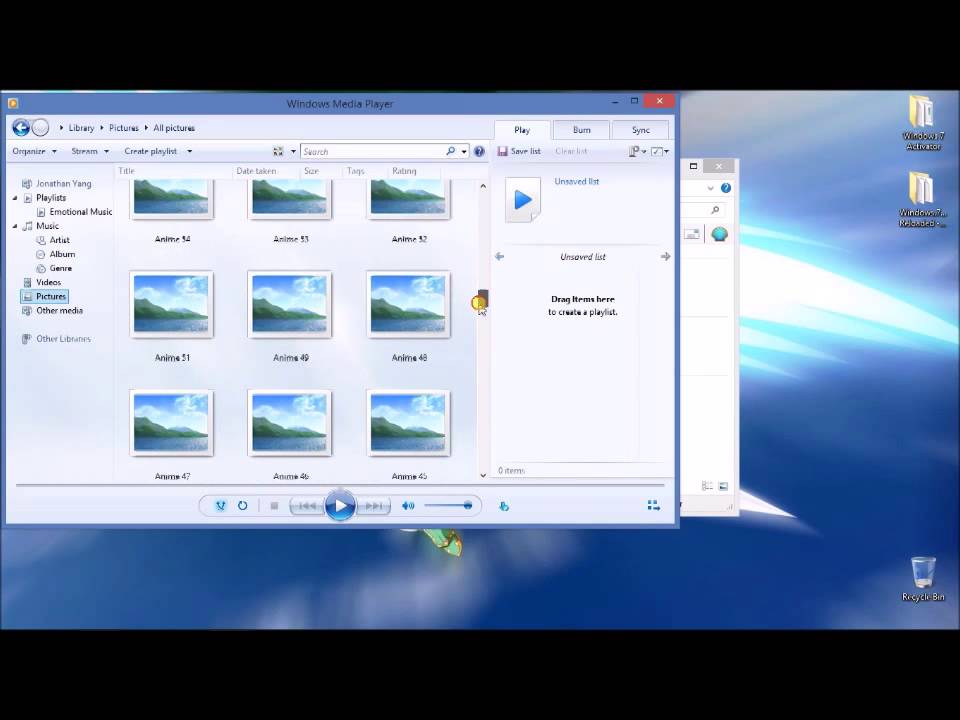Screen dimensions: 960x720
Task: Click the Clear list button
Action: click(571, 151)
